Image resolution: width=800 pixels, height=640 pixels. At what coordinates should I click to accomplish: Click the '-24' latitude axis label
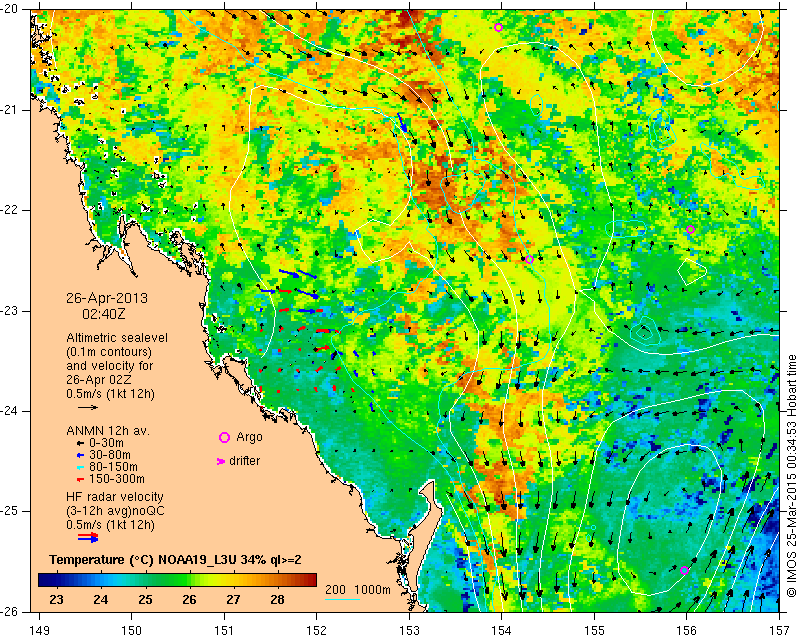[x=10, y=410]
